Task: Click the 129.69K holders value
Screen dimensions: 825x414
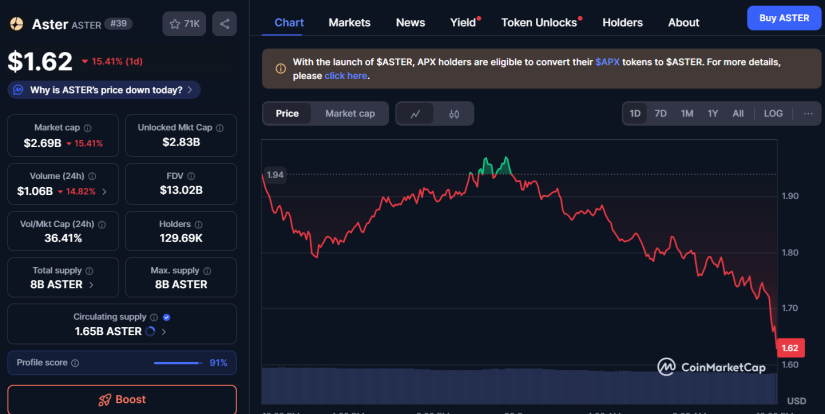Action: [181, 238]
